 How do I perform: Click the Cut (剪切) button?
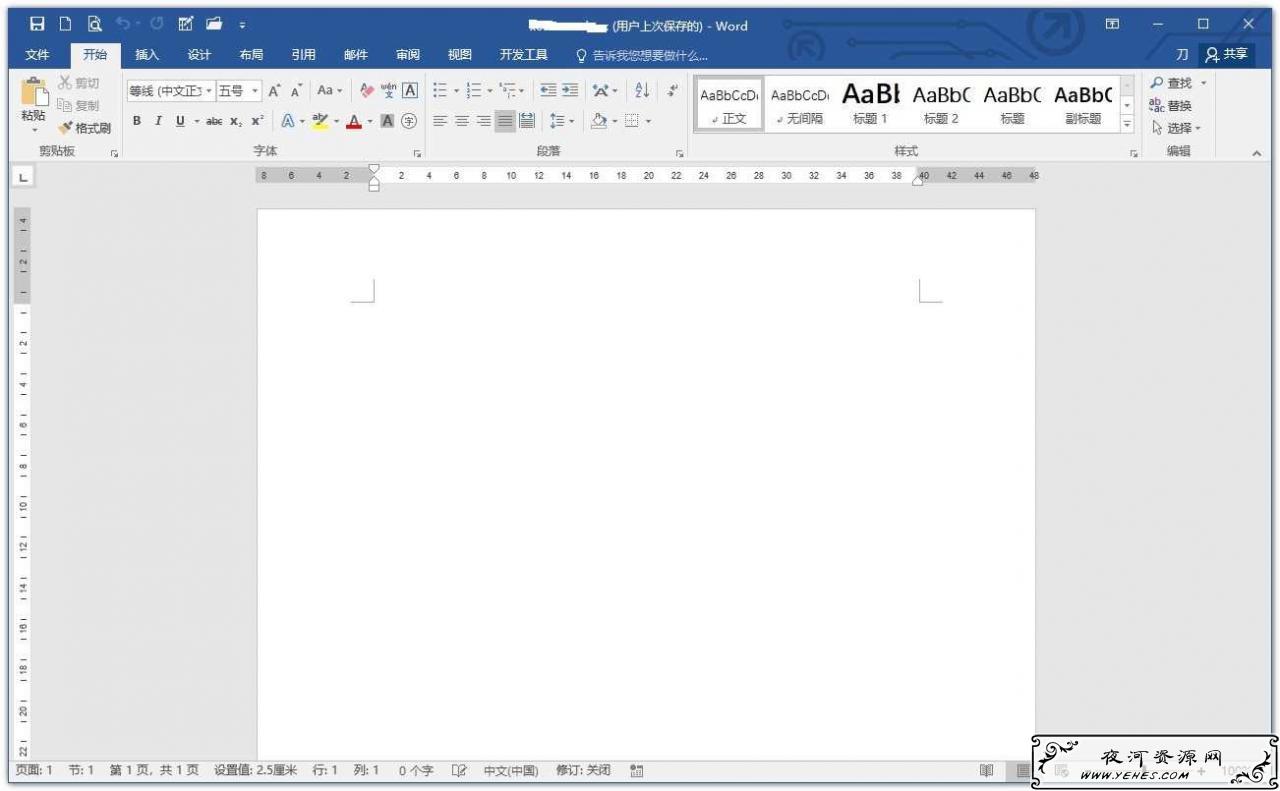(79, 83)
